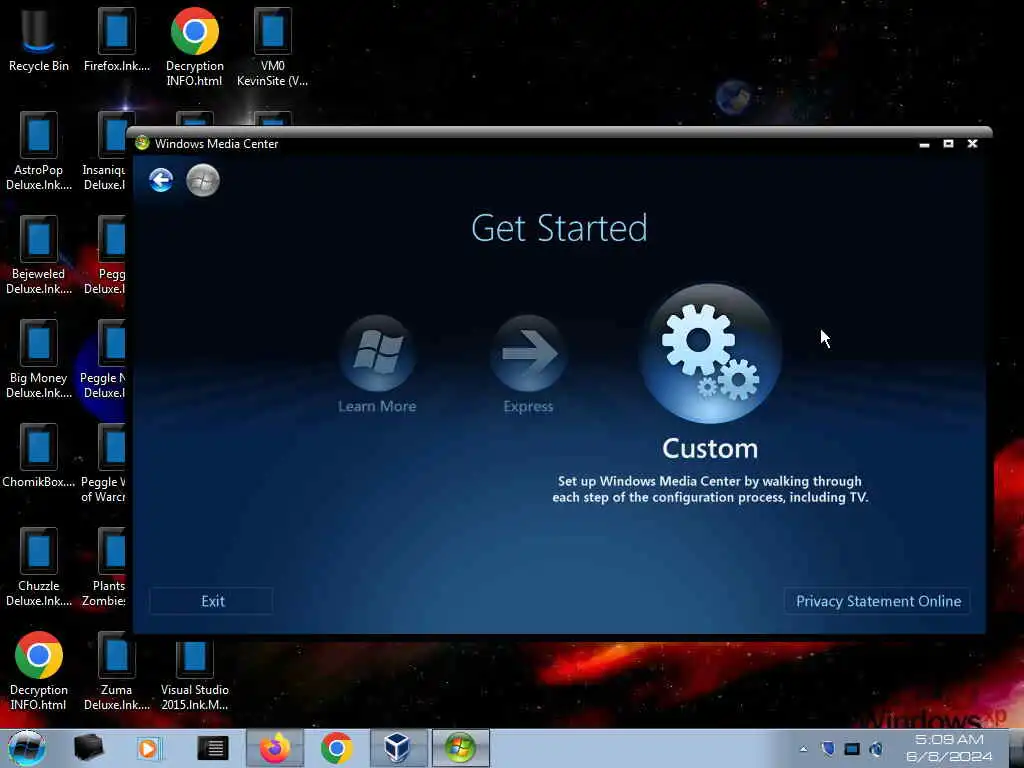The image size is (1024, 768).
Task: Switch to VirtualBox in the taskbar
Action: pos(398,748)
